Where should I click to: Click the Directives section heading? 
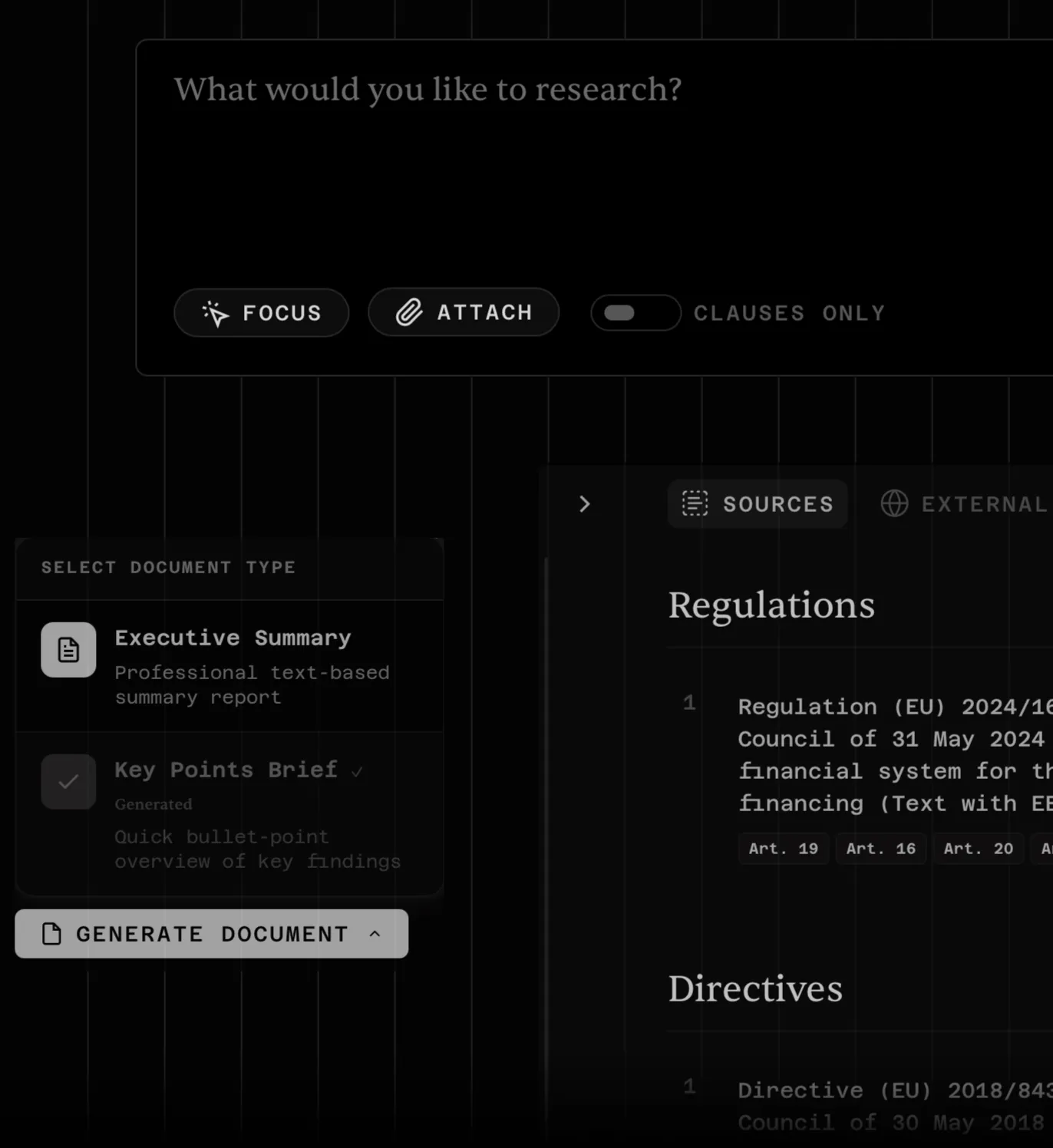click(755, 989)
